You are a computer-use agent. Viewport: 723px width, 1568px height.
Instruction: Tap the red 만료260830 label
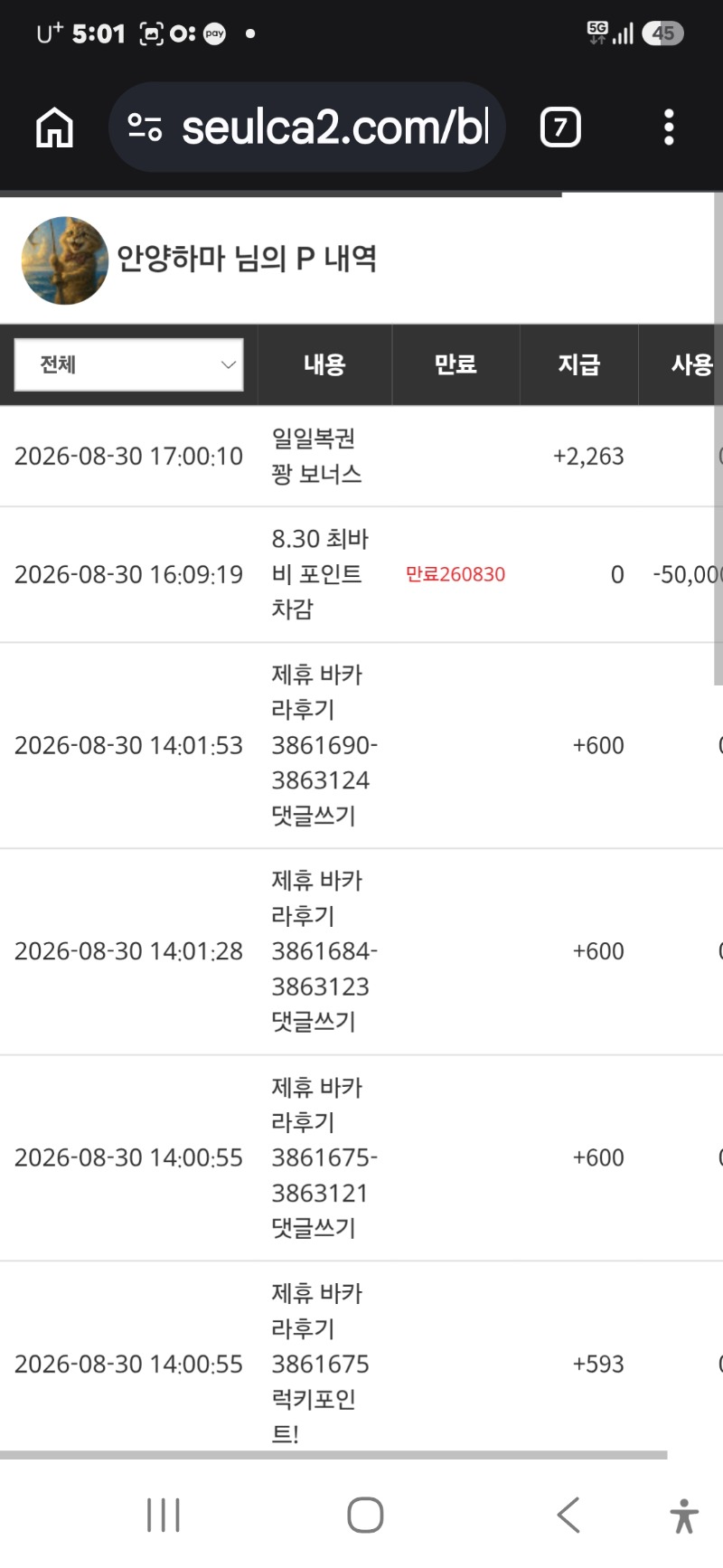455,574
